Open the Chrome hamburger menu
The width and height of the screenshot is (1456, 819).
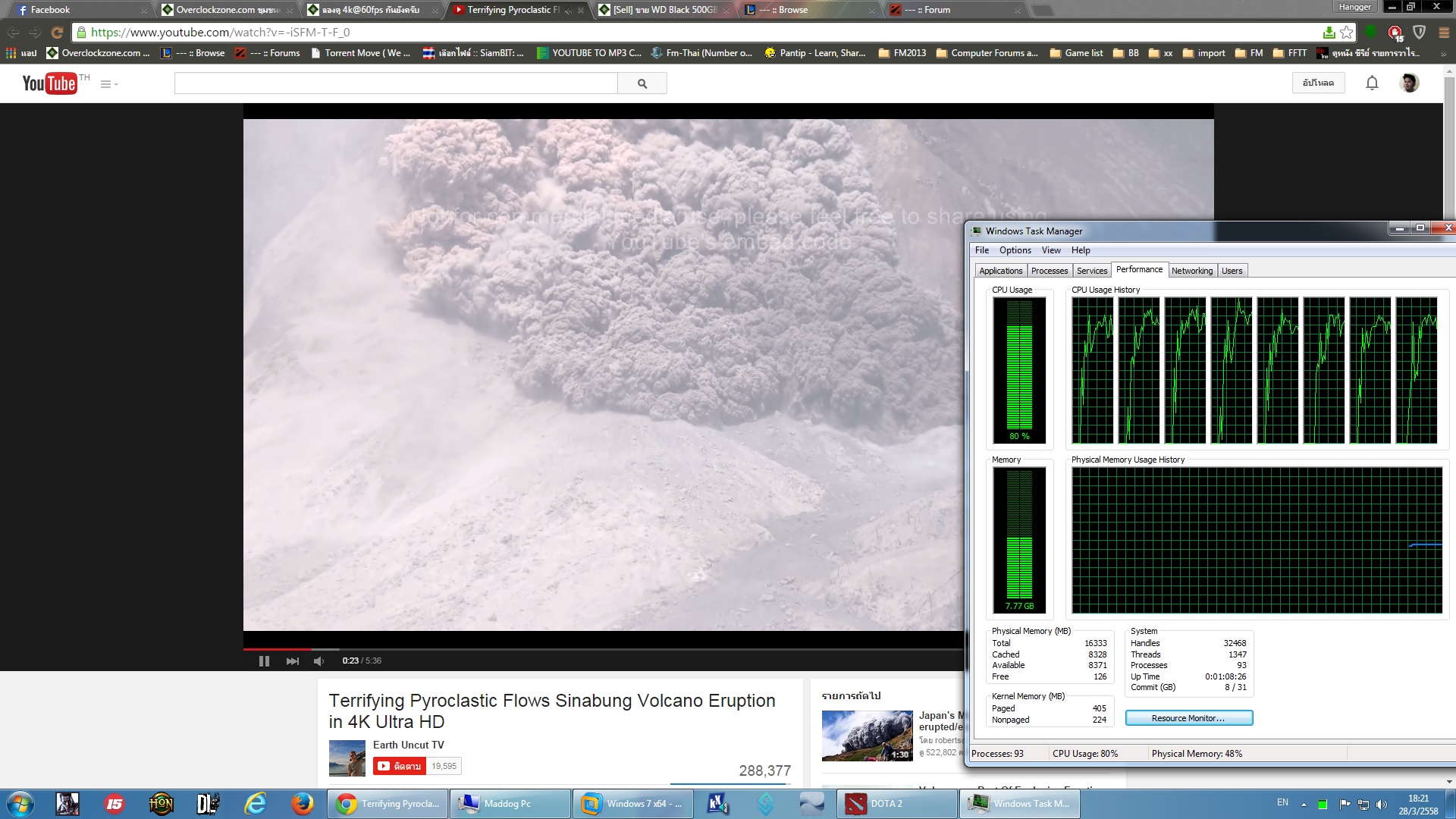tap(1444, 33)
